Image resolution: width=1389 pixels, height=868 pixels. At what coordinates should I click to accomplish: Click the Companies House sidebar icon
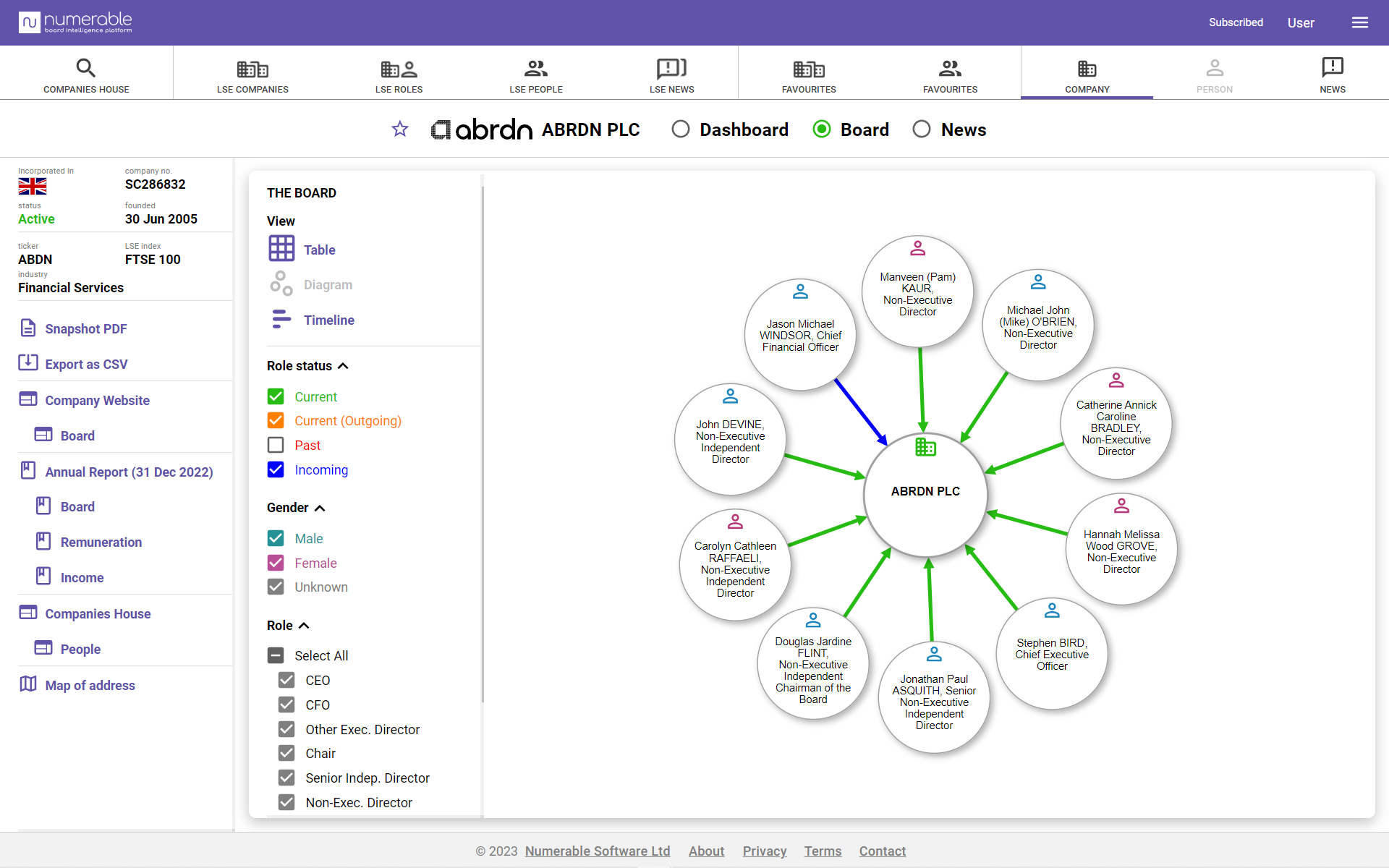(x=28, y=613)
